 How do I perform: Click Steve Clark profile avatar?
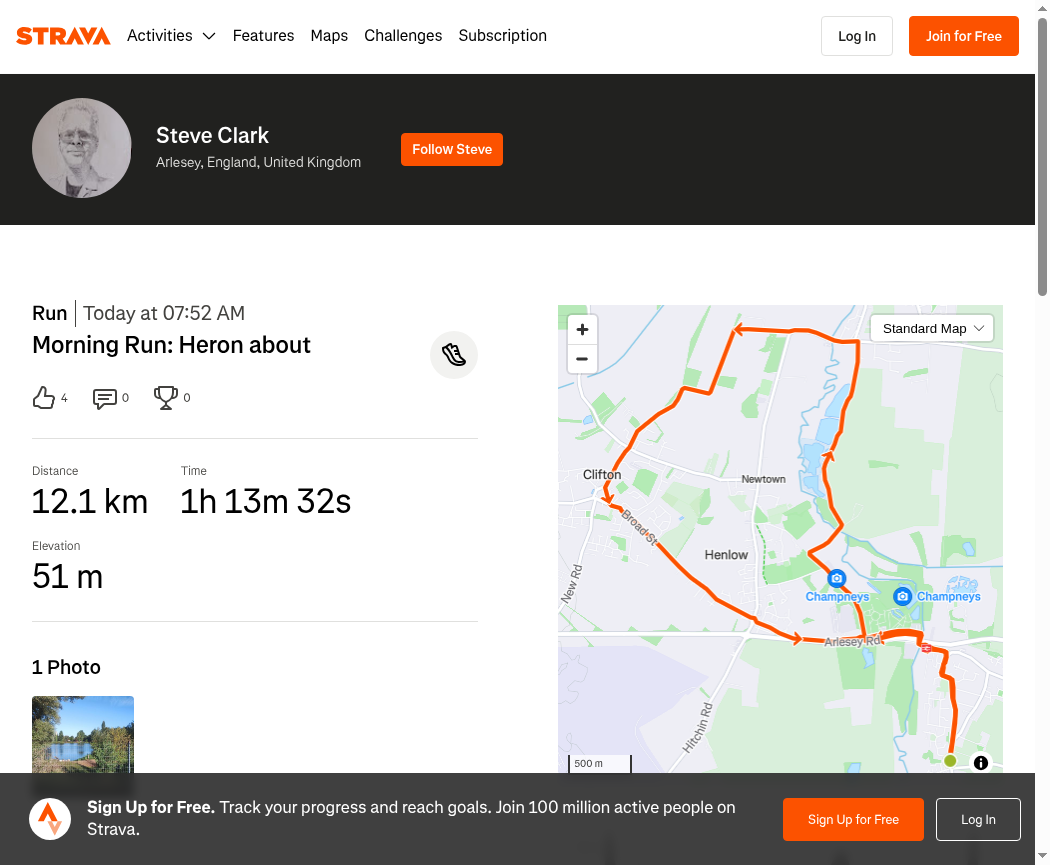82,148
